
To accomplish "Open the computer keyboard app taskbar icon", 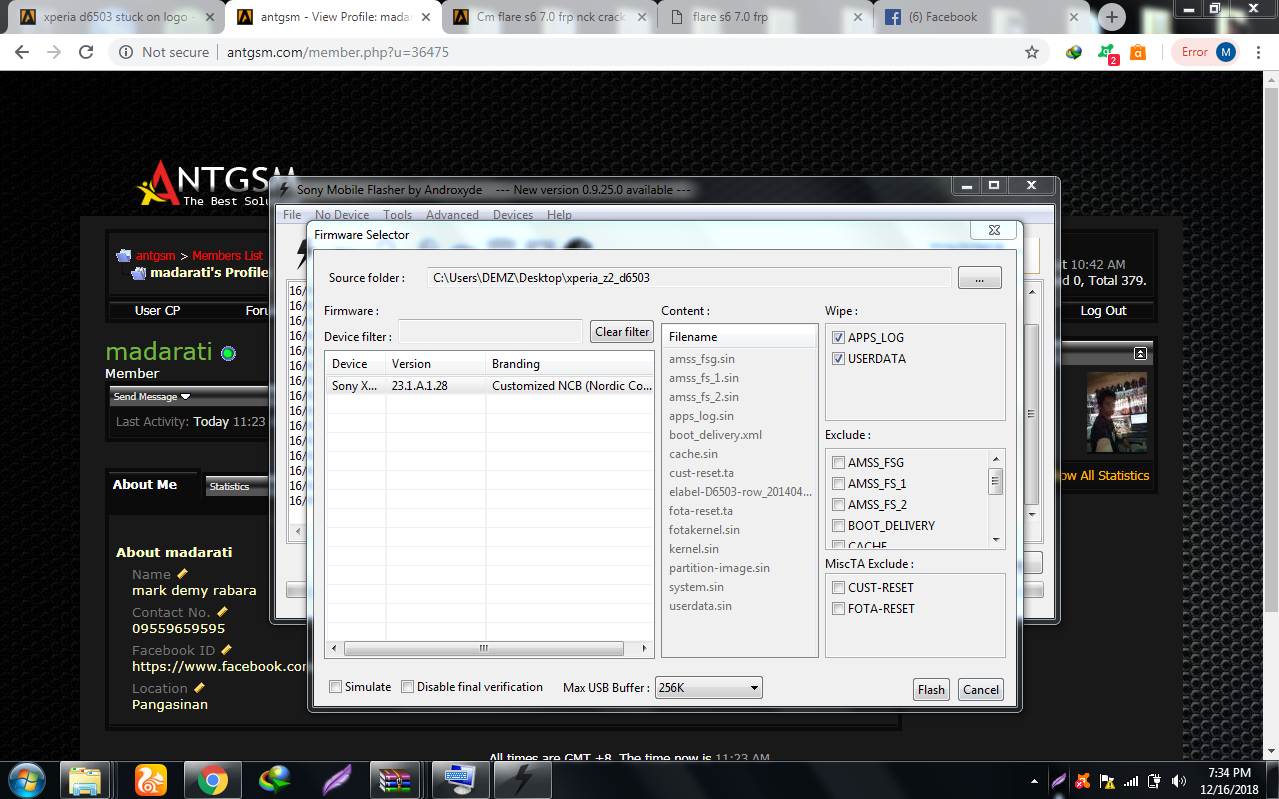I will (x=459, y=779).
